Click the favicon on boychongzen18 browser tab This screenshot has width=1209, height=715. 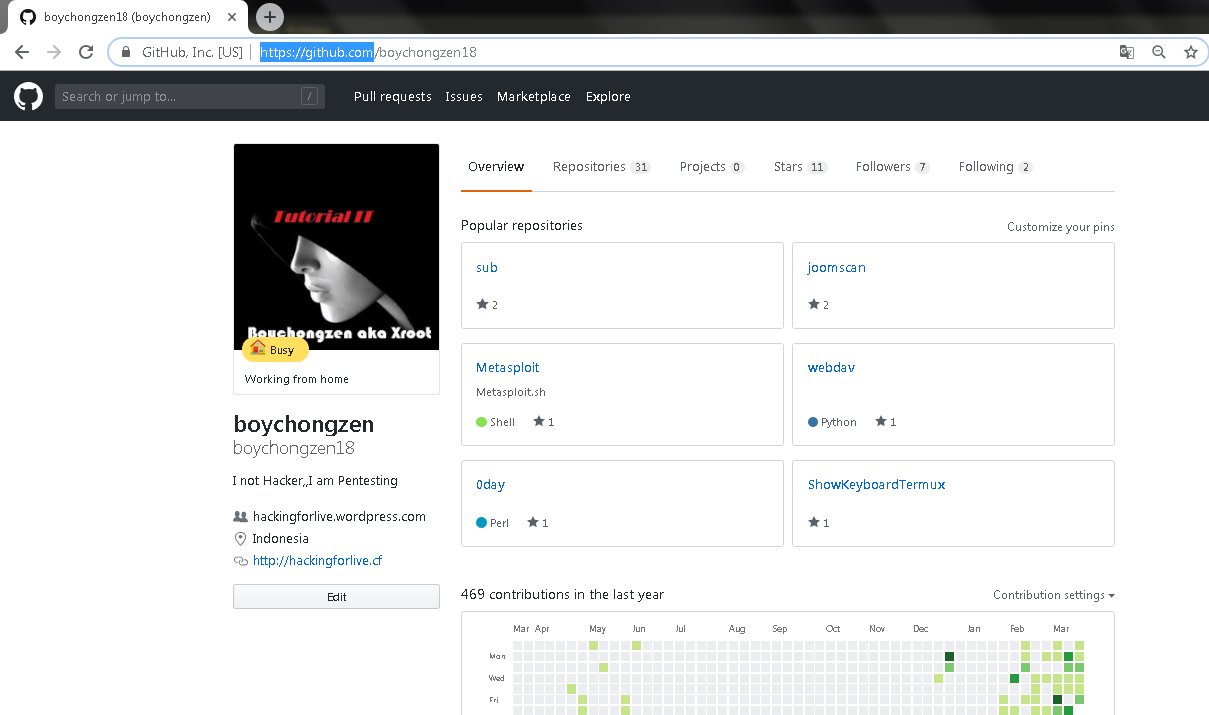coord(28,17)
